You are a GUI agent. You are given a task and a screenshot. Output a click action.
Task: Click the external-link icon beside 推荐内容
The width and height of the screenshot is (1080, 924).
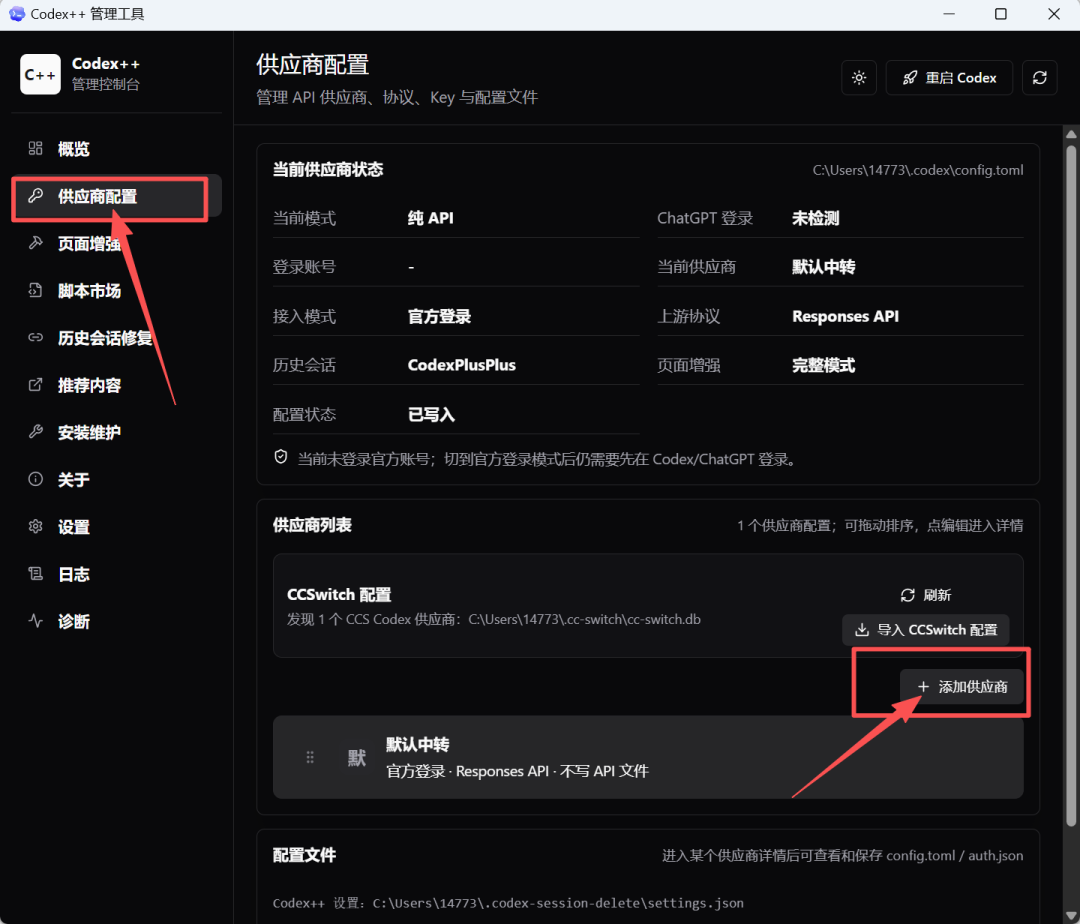pos(35,384)
